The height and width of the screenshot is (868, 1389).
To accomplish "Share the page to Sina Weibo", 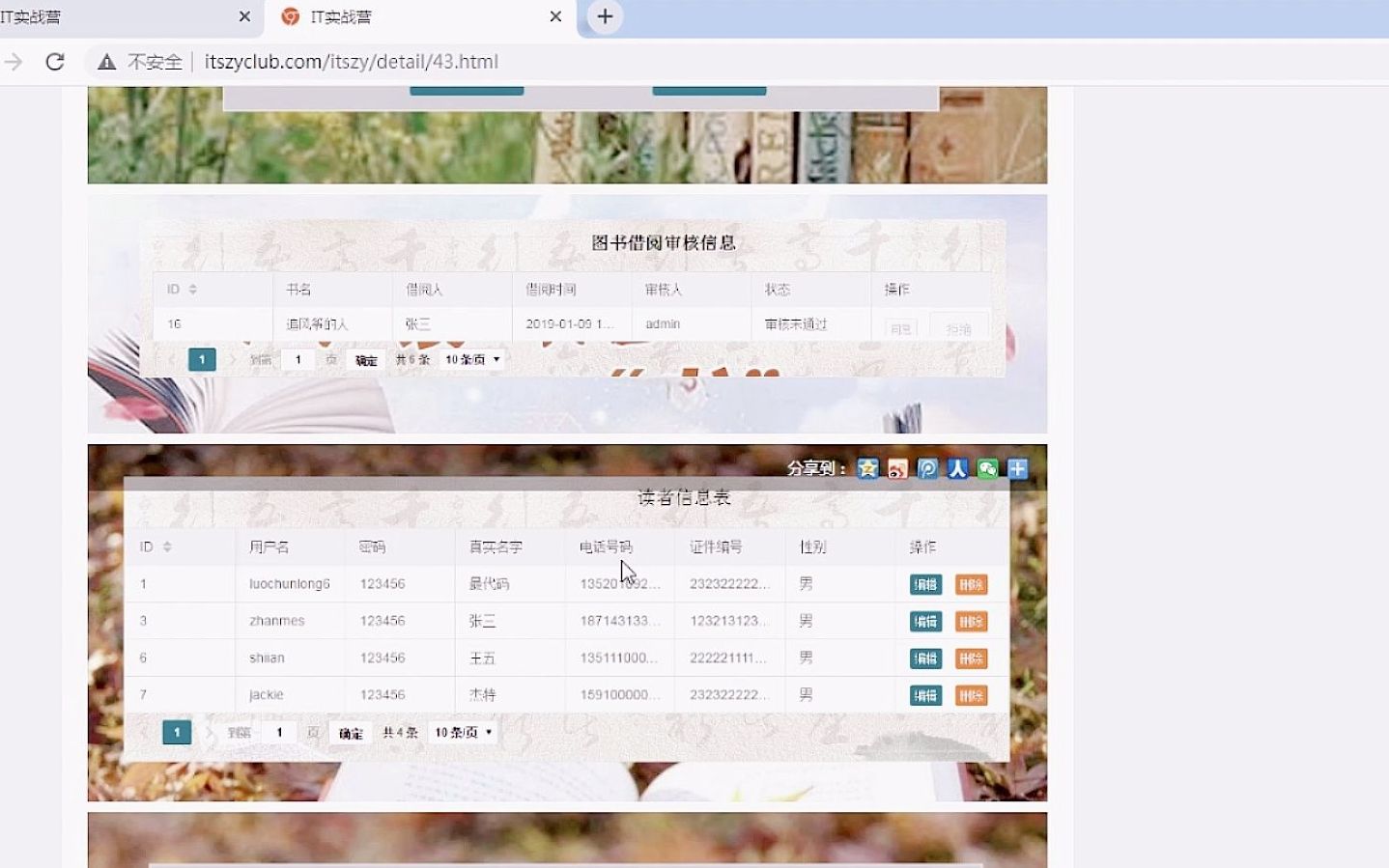I will point(896,468).
